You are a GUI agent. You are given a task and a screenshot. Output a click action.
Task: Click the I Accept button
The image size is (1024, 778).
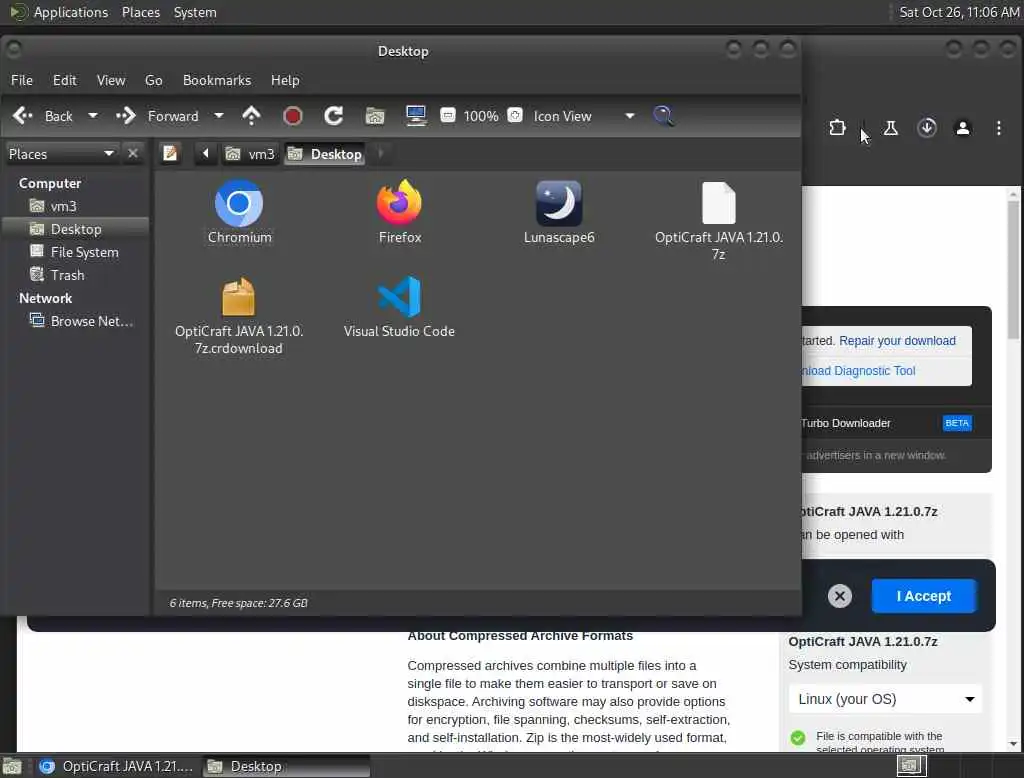(x=923, y=596)
